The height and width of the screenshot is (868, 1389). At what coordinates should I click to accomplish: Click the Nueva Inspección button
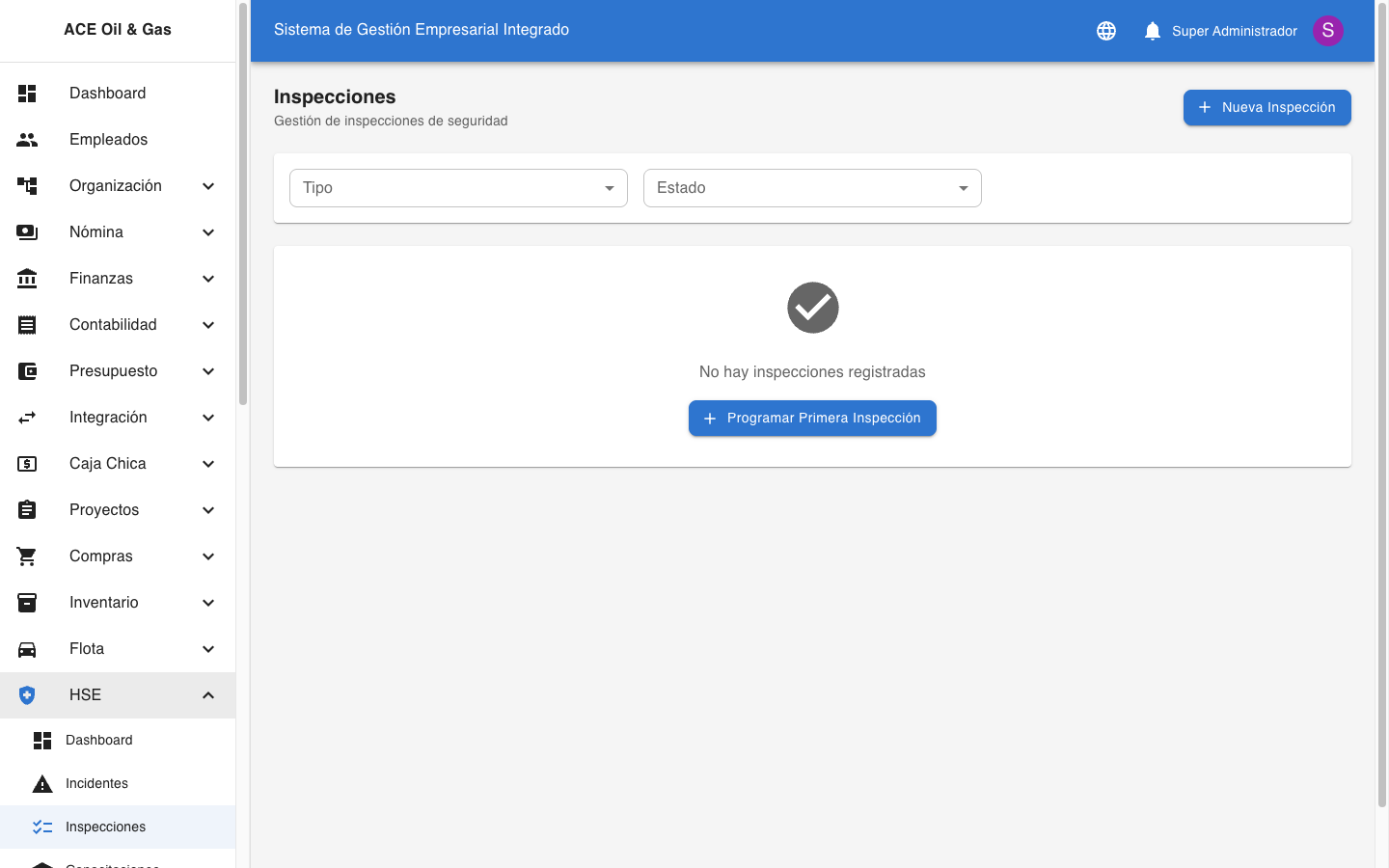pyautogui.click(x=1266, y=107)
